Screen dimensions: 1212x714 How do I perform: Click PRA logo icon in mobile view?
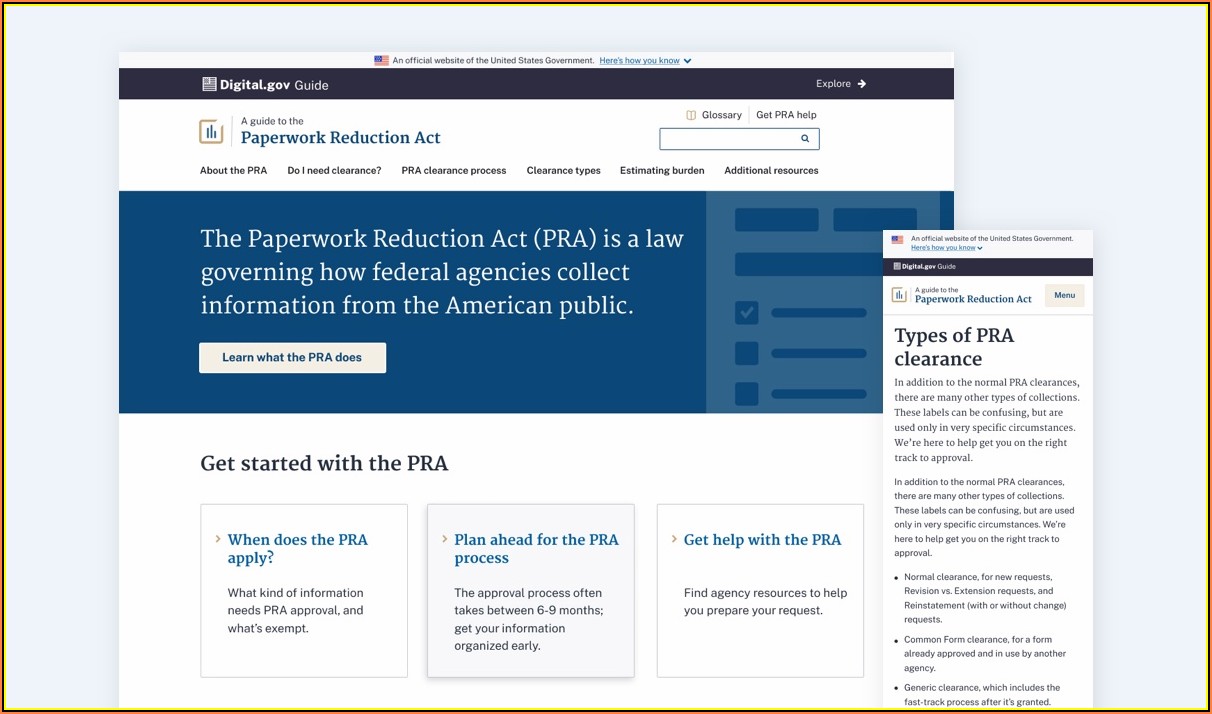pos(899,295)
